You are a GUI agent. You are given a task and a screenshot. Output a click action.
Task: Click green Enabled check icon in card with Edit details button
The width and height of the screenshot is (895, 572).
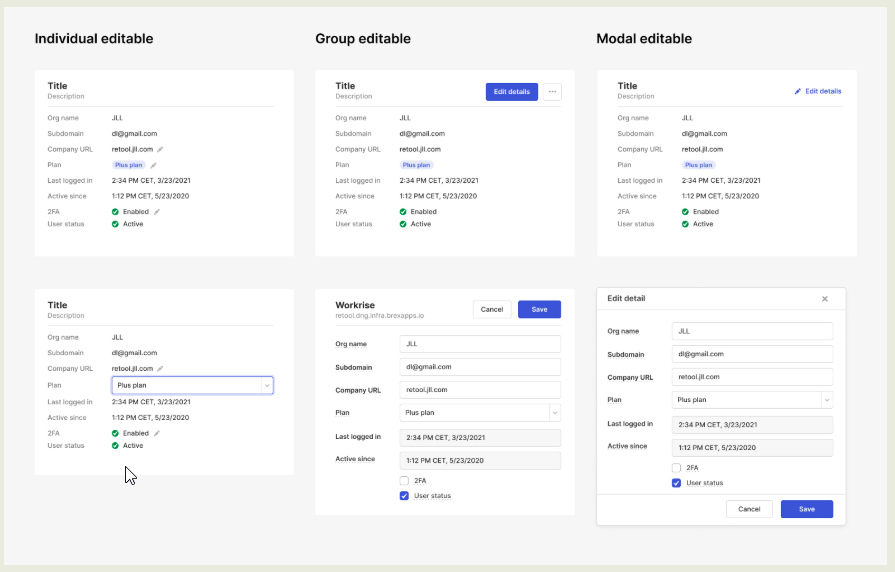pyautogui.click(x=403, y=212)
